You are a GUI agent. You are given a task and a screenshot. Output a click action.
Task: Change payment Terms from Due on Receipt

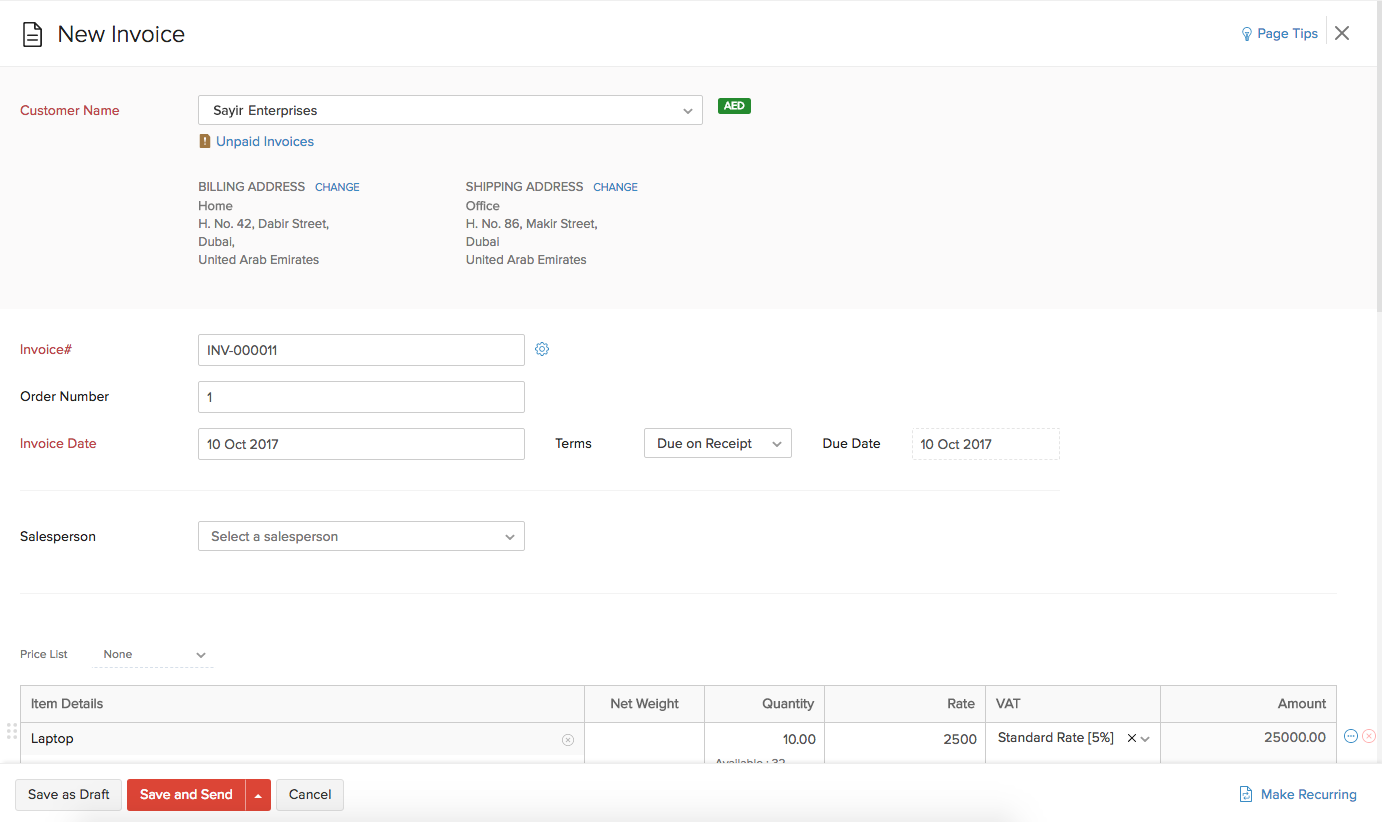[717, 443]
